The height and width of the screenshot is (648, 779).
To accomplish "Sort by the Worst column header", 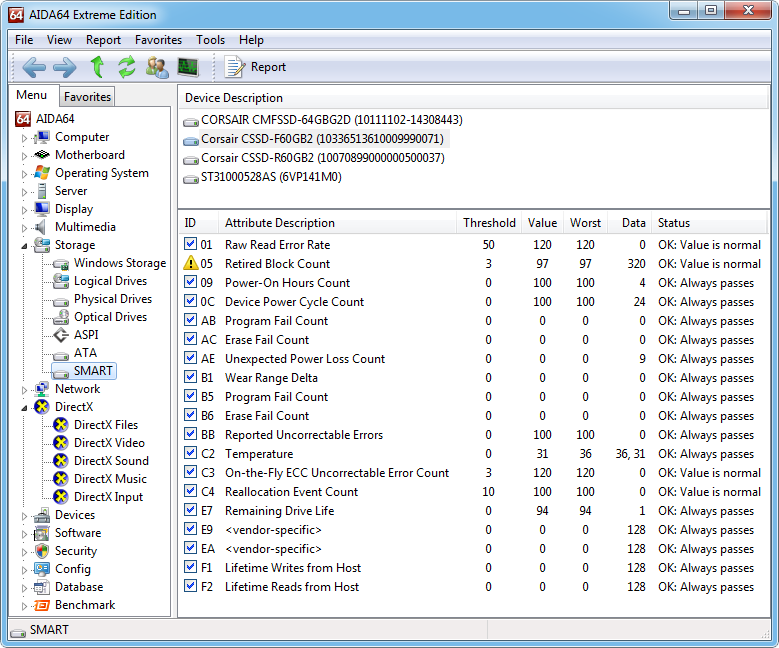I will tap(585, 223).
